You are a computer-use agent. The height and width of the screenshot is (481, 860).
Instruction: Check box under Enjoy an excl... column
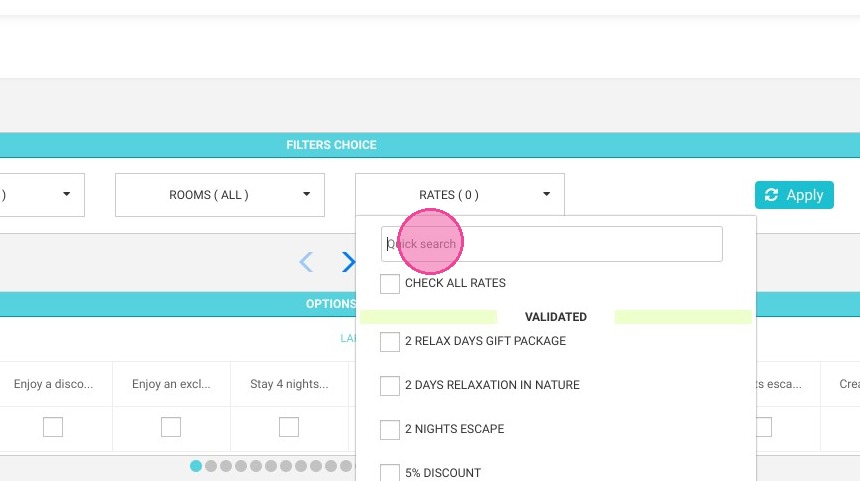(171, 427)
